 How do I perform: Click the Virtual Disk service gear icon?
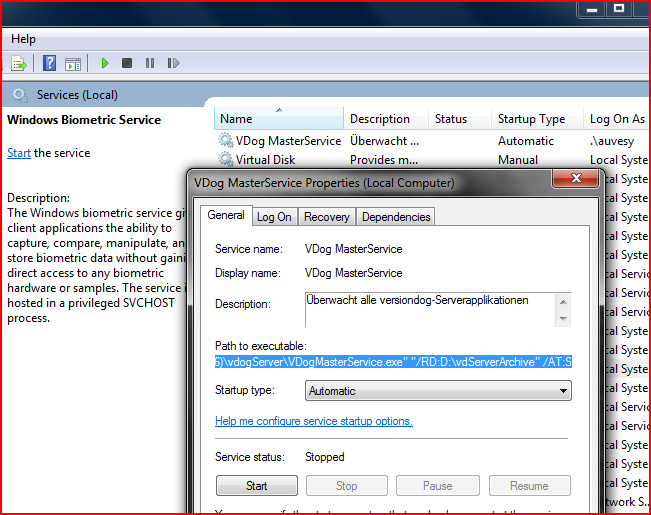coord(226,160)
